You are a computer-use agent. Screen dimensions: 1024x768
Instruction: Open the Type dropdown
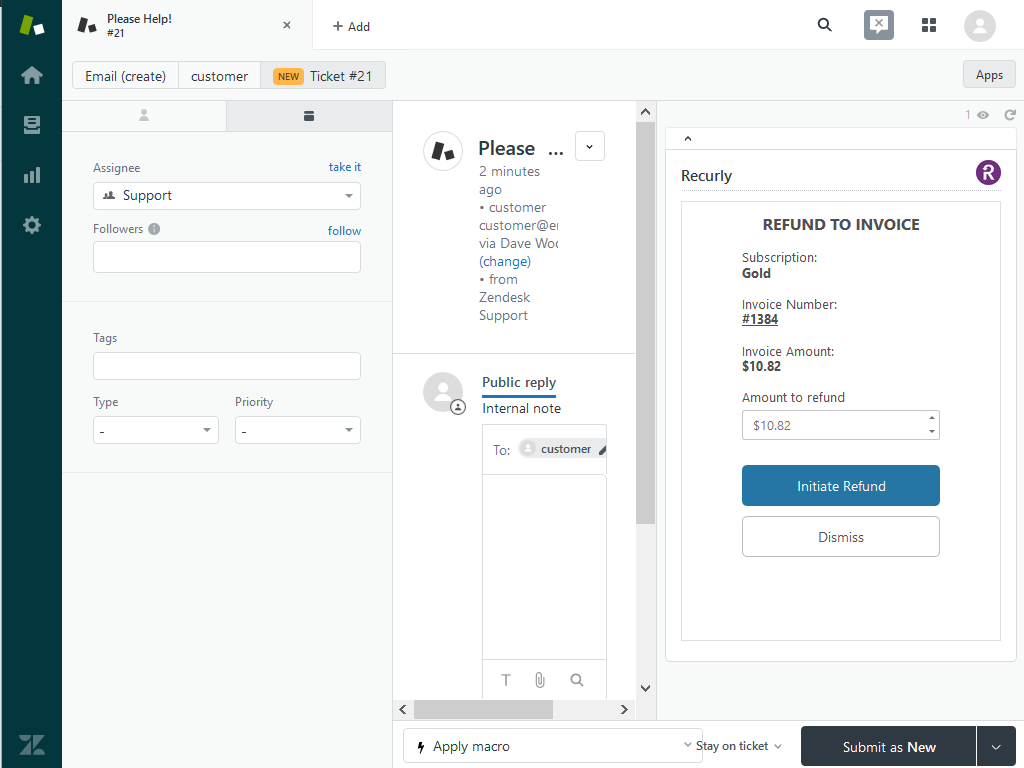click(x=156, y=430)
